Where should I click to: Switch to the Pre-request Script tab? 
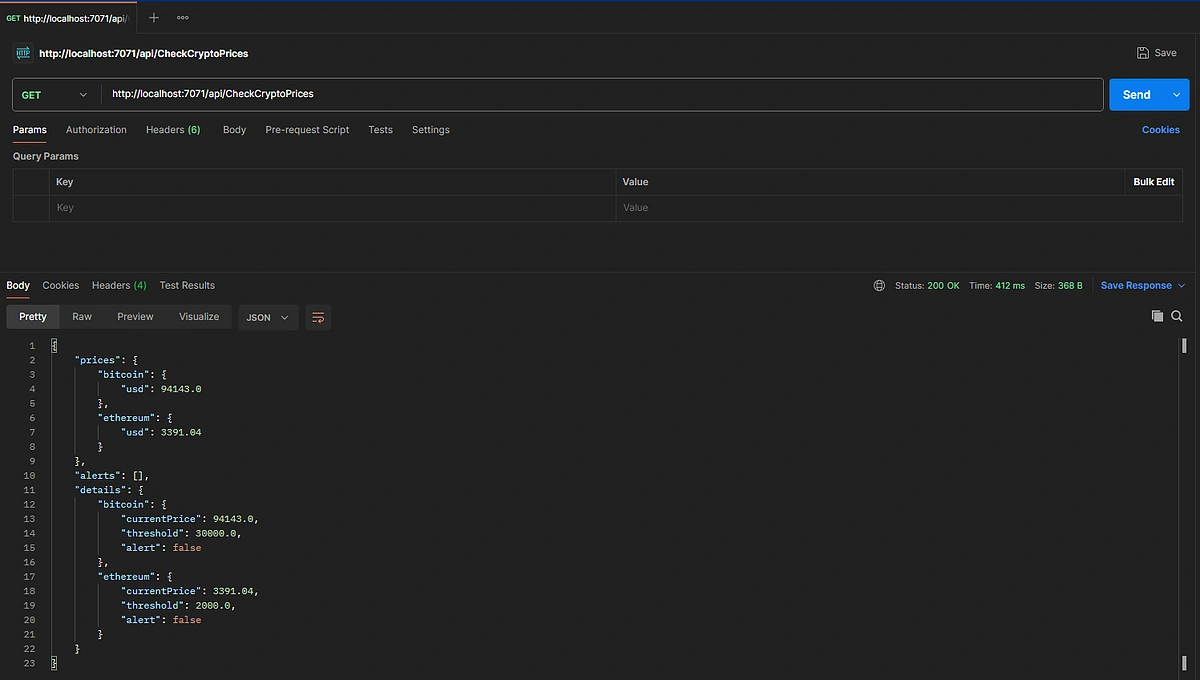pos(307,129)
